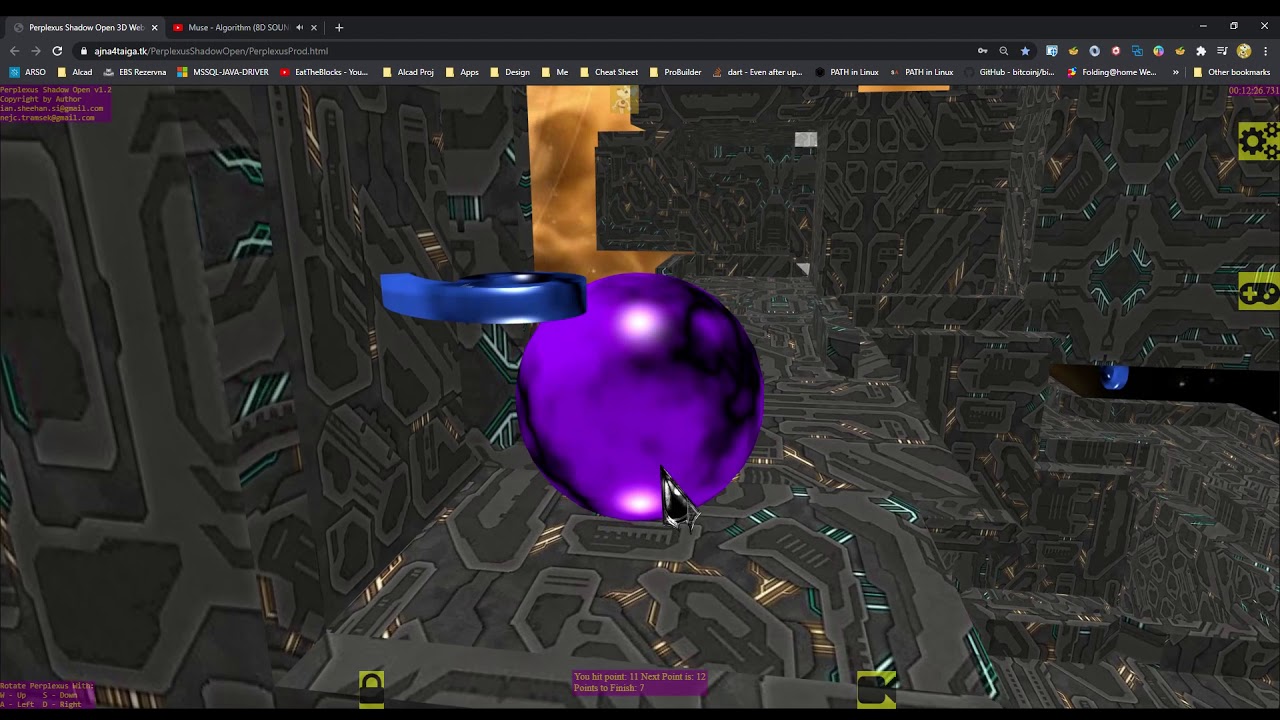Click the points status text at bottom
The image size is (1280, 720).
coord(640,683)
